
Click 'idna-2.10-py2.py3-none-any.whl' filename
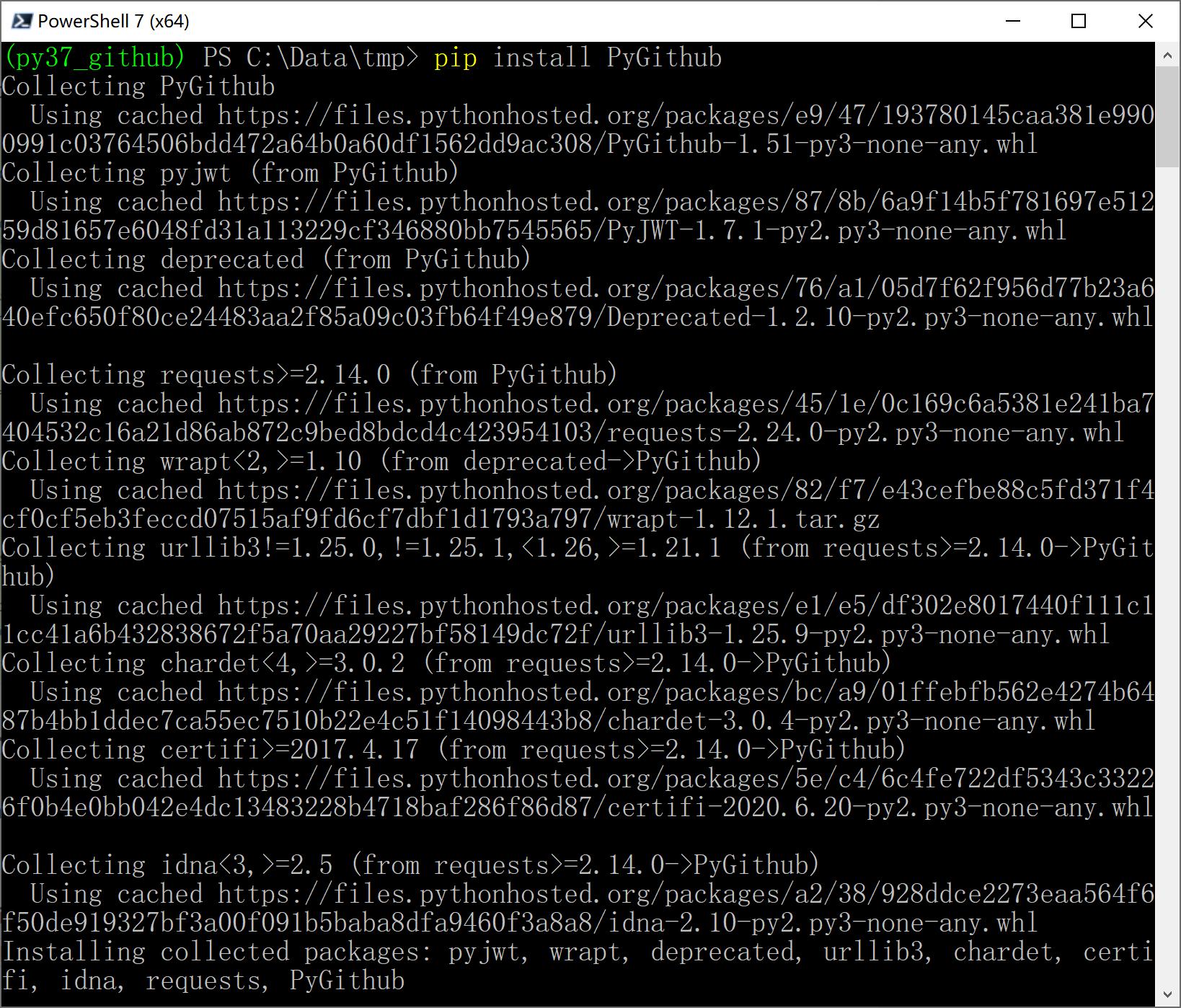point(822,923)
